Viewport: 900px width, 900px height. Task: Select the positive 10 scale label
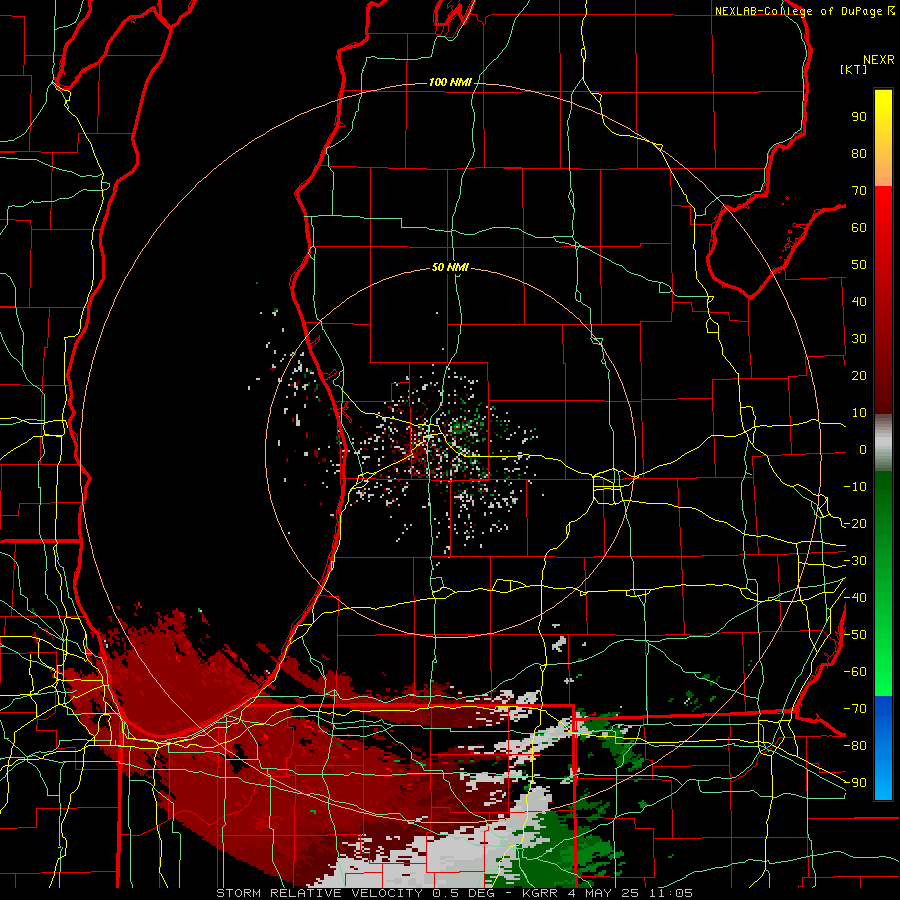pos(859,413)
